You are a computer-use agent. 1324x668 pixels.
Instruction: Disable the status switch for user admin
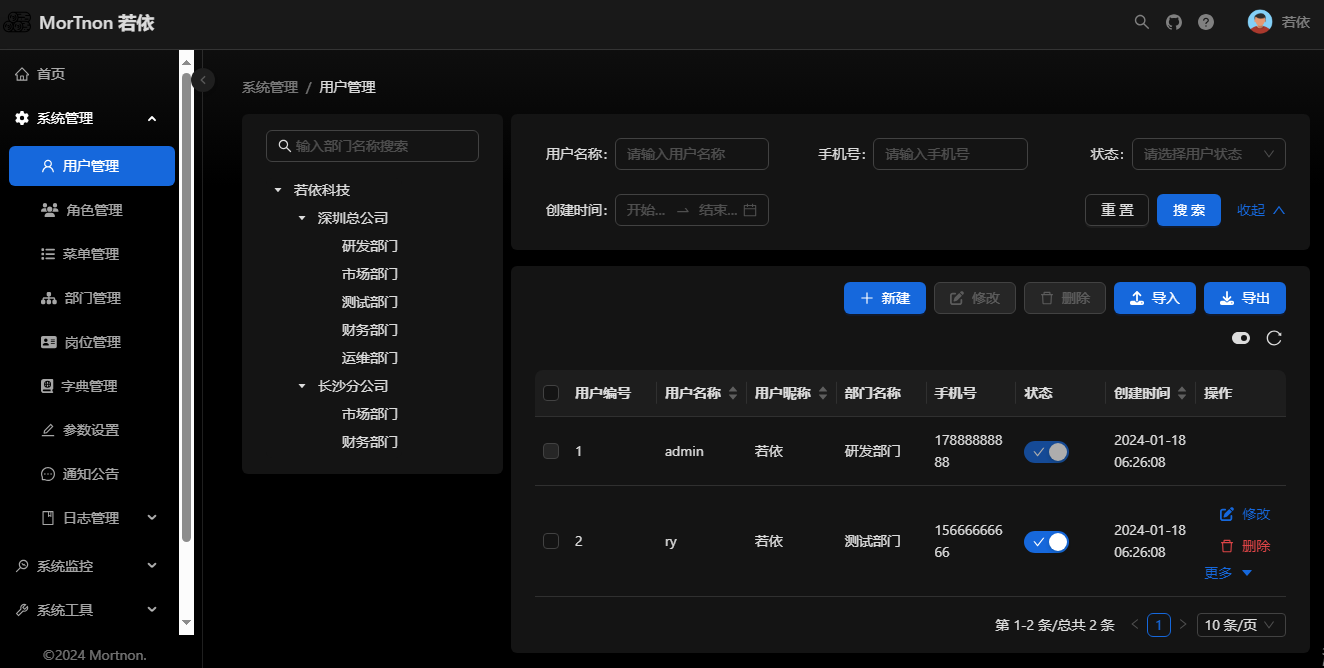click(x=1046, y=451)
